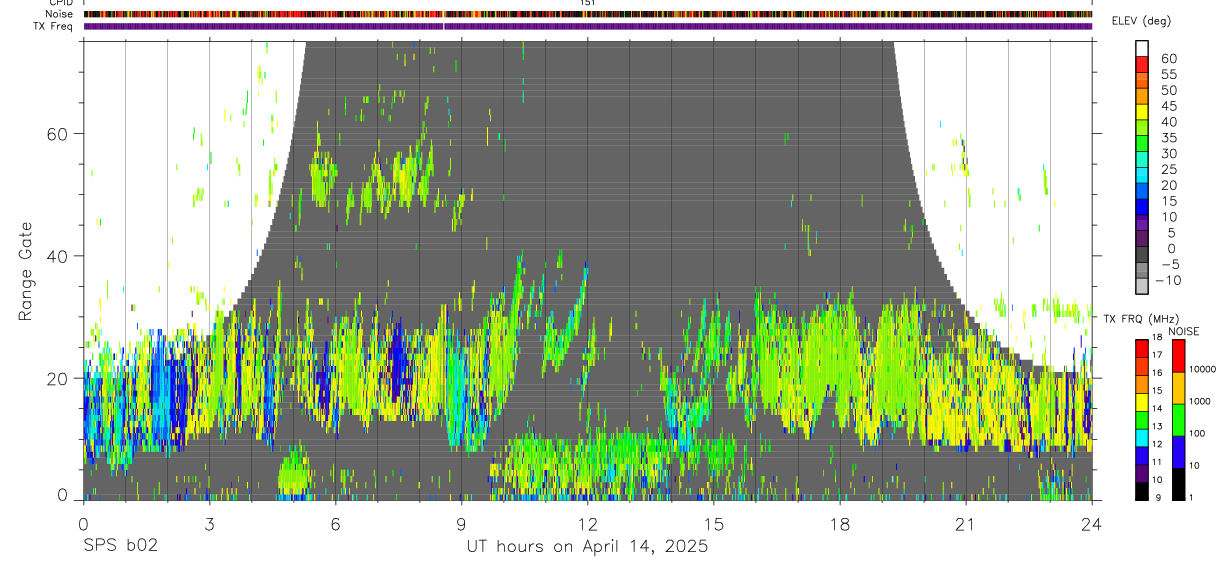Click the 21 hour tick on time axis
The image size is (1228, 567).
[966, 524]
